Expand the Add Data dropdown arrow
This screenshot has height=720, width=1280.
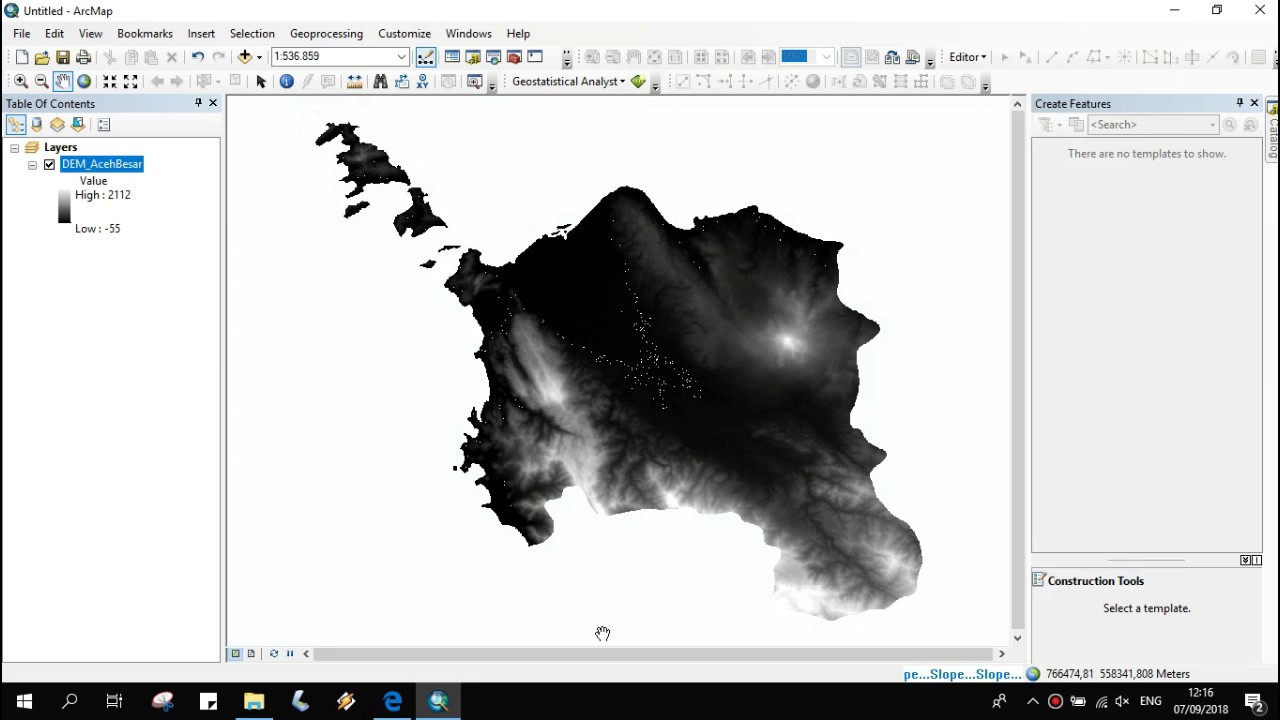pyautogui.click(x=259, y=57)
